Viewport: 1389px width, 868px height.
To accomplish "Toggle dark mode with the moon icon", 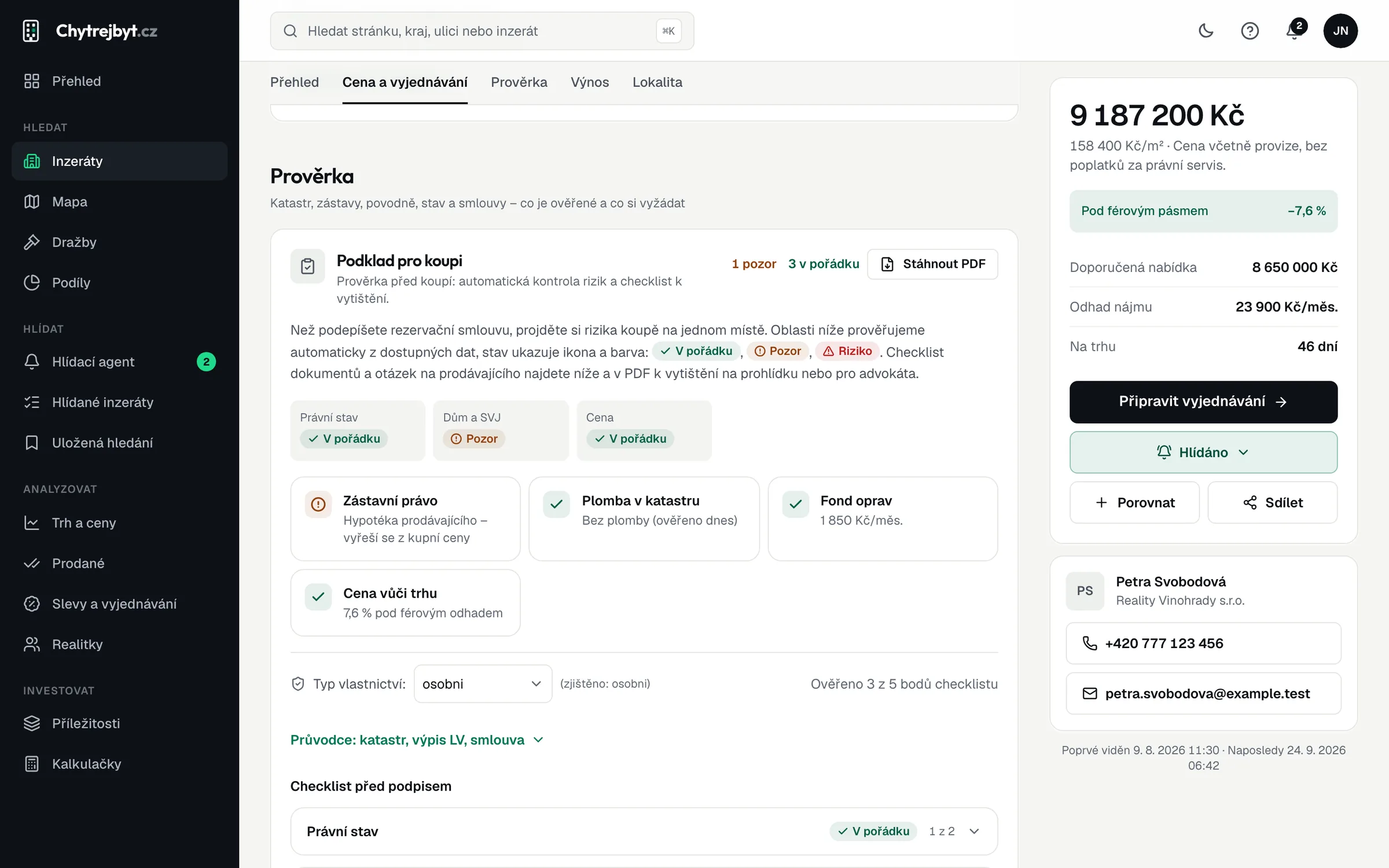I will (1206, 31).
